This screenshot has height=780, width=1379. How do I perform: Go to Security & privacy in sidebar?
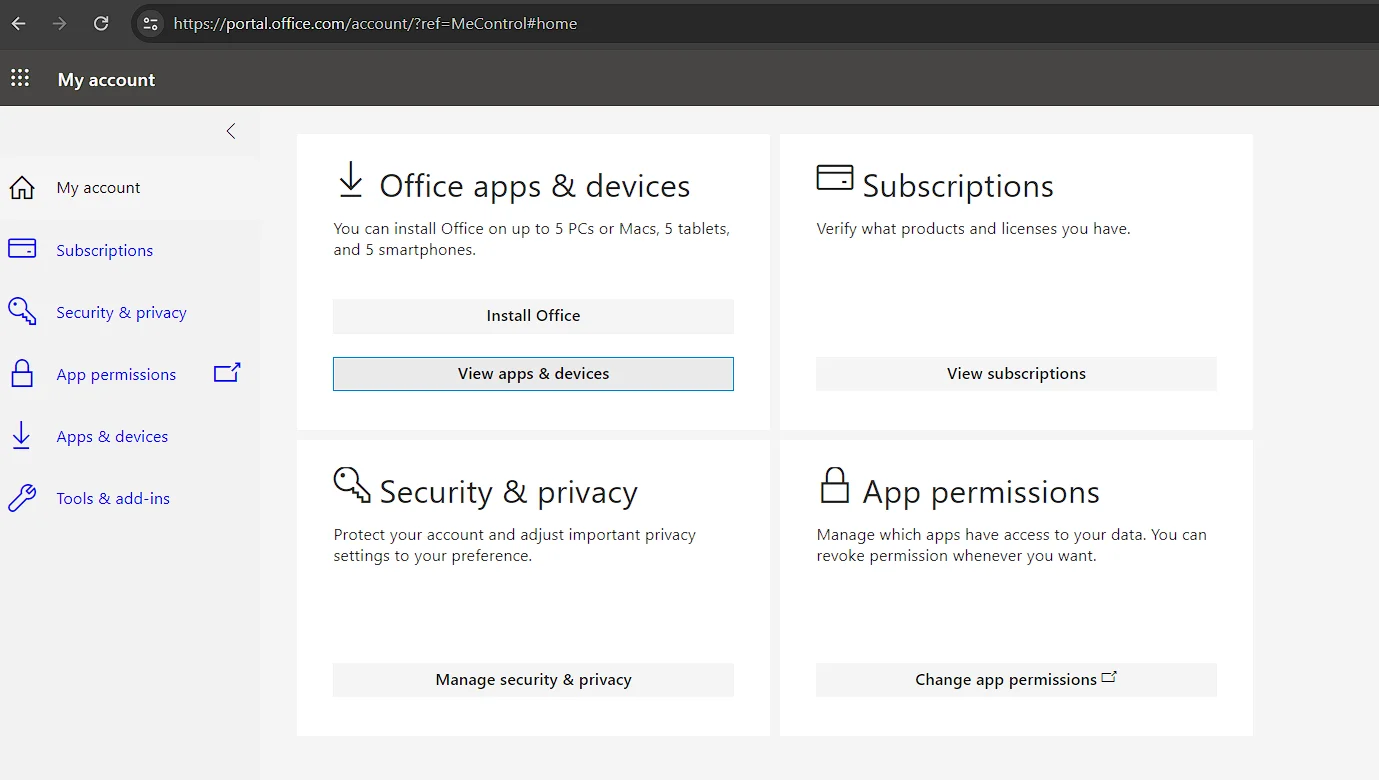pyautogui.click(x=121, y=313)
